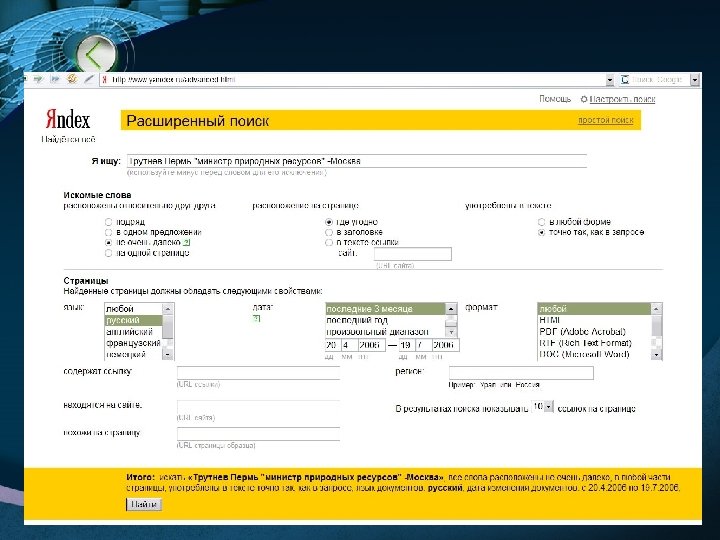Select 'последний год' date option
720x540 pixels.
point(386,320)
